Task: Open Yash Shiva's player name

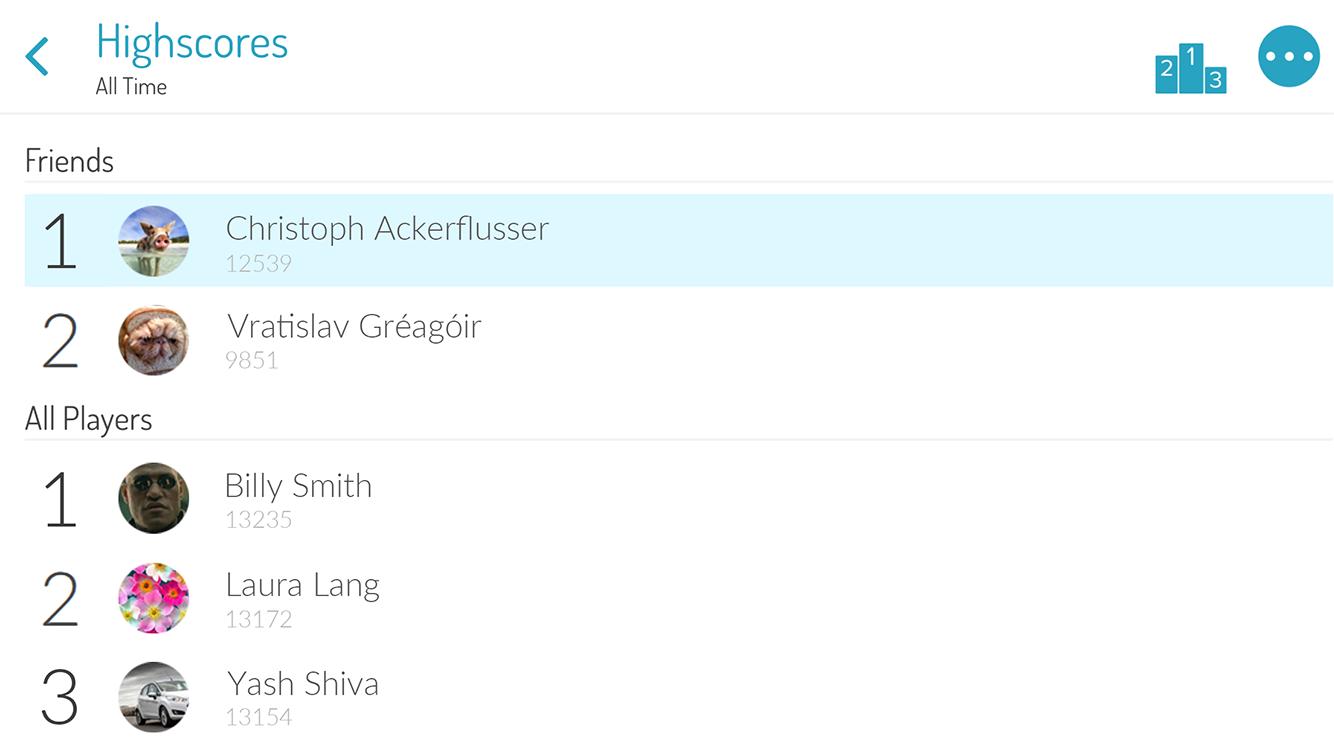Action: [302, 684]
